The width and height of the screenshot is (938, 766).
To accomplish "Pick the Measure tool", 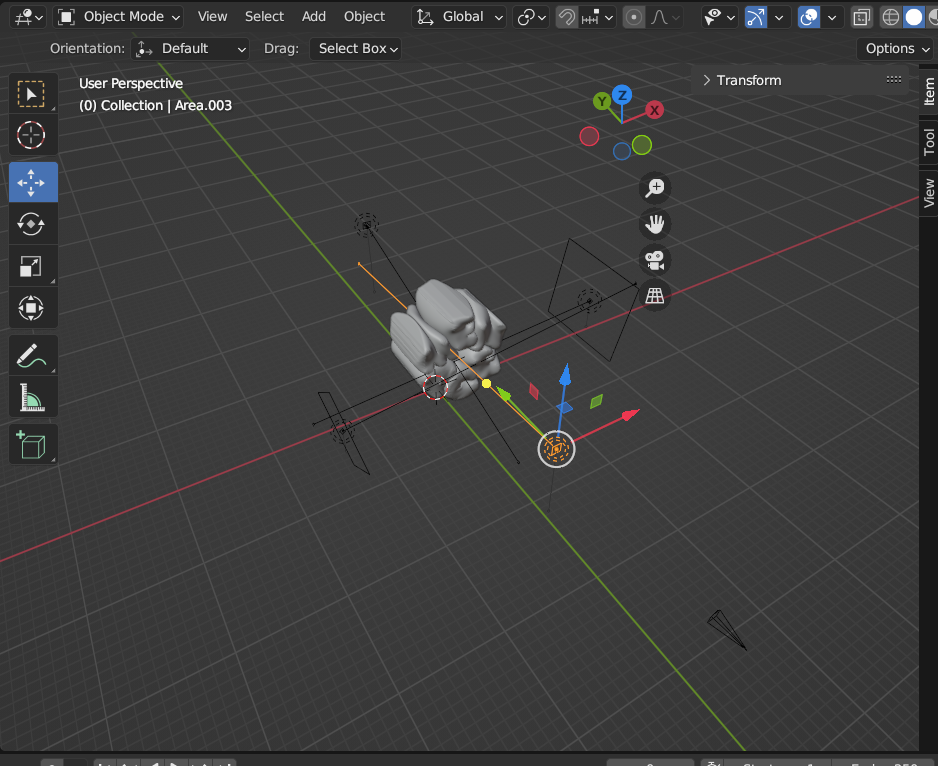I will (33, 396).
